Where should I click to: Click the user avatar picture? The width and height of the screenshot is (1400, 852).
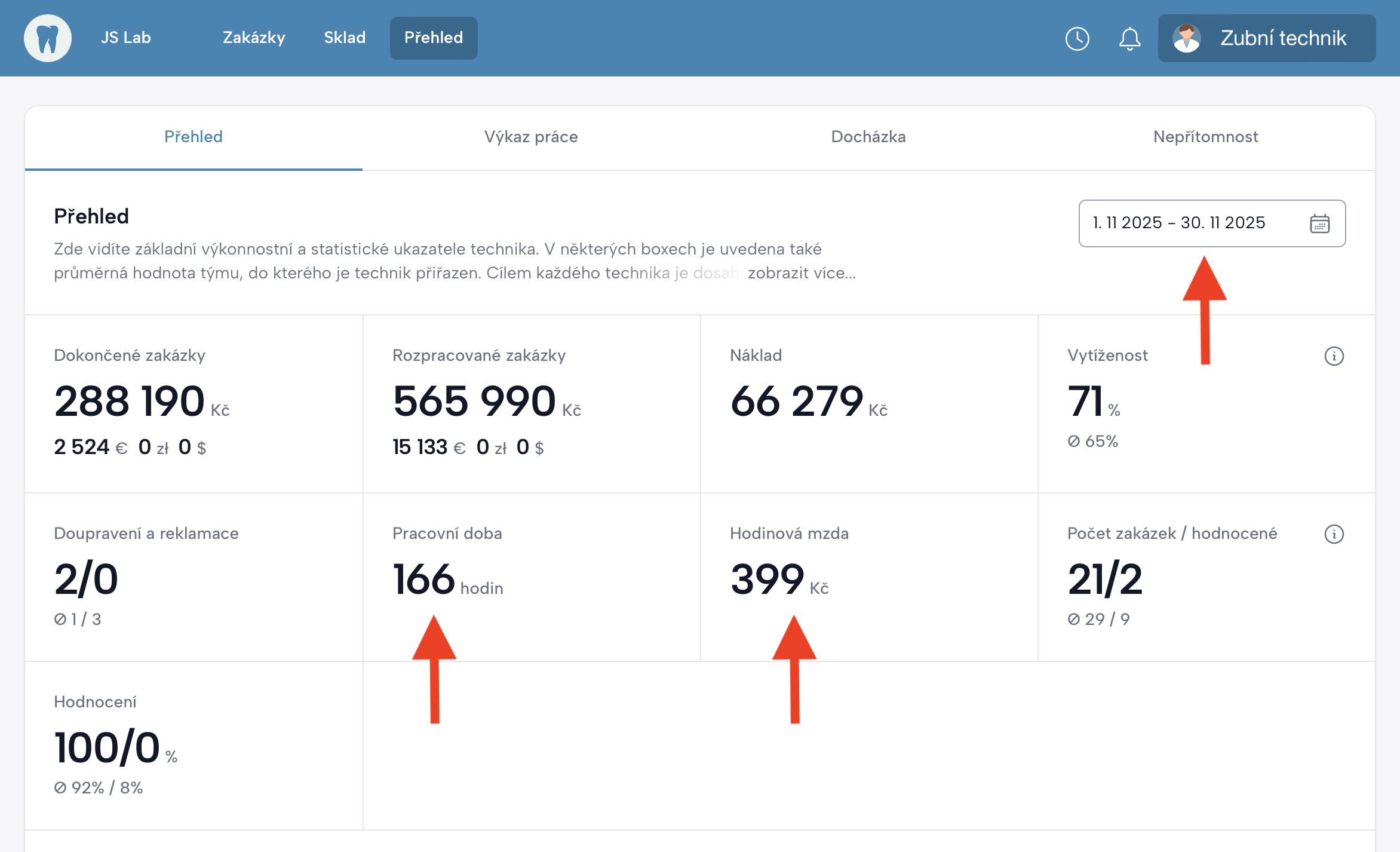click(1186, 38)
